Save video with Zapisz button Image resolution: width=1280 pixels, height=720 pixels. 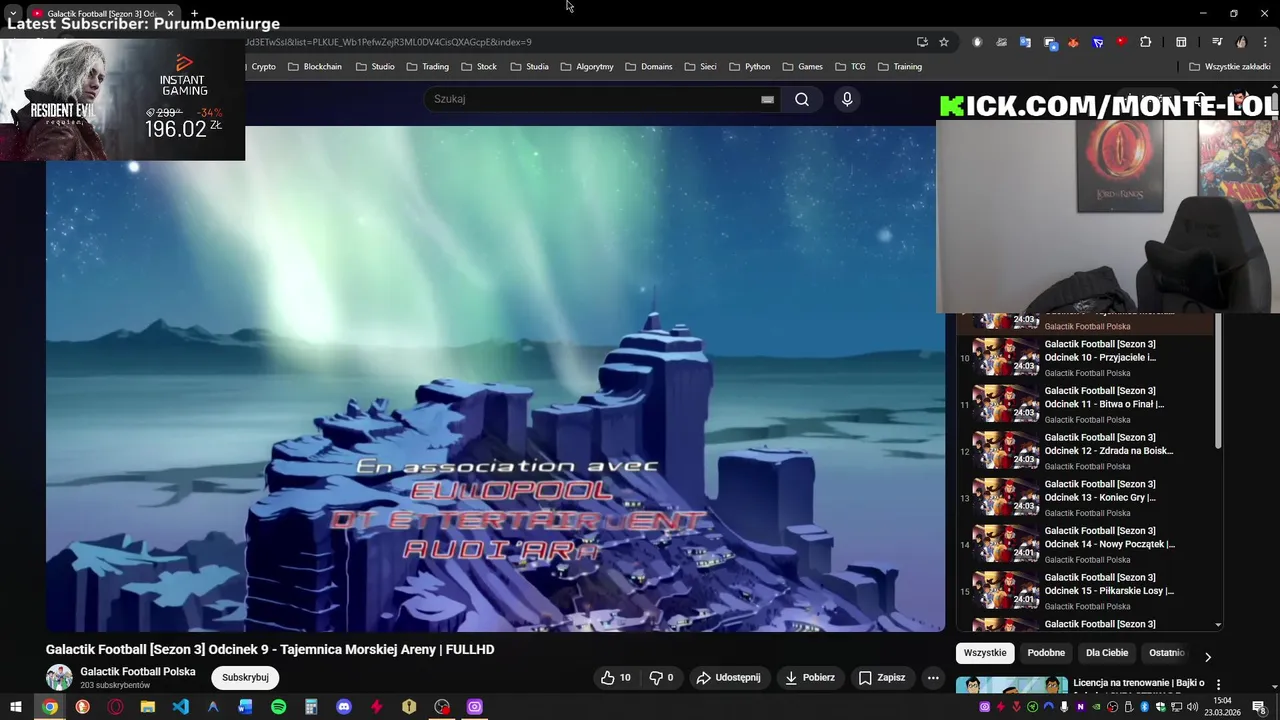[x=882, y=677]
